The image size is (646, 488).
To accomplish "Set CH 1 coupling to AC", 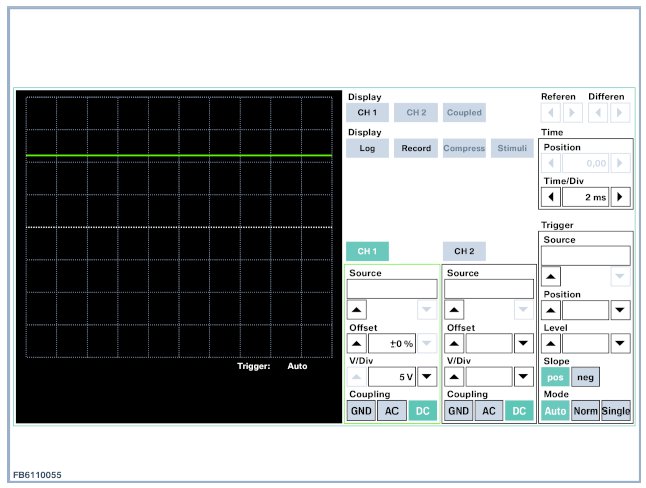I will point(391,411).
